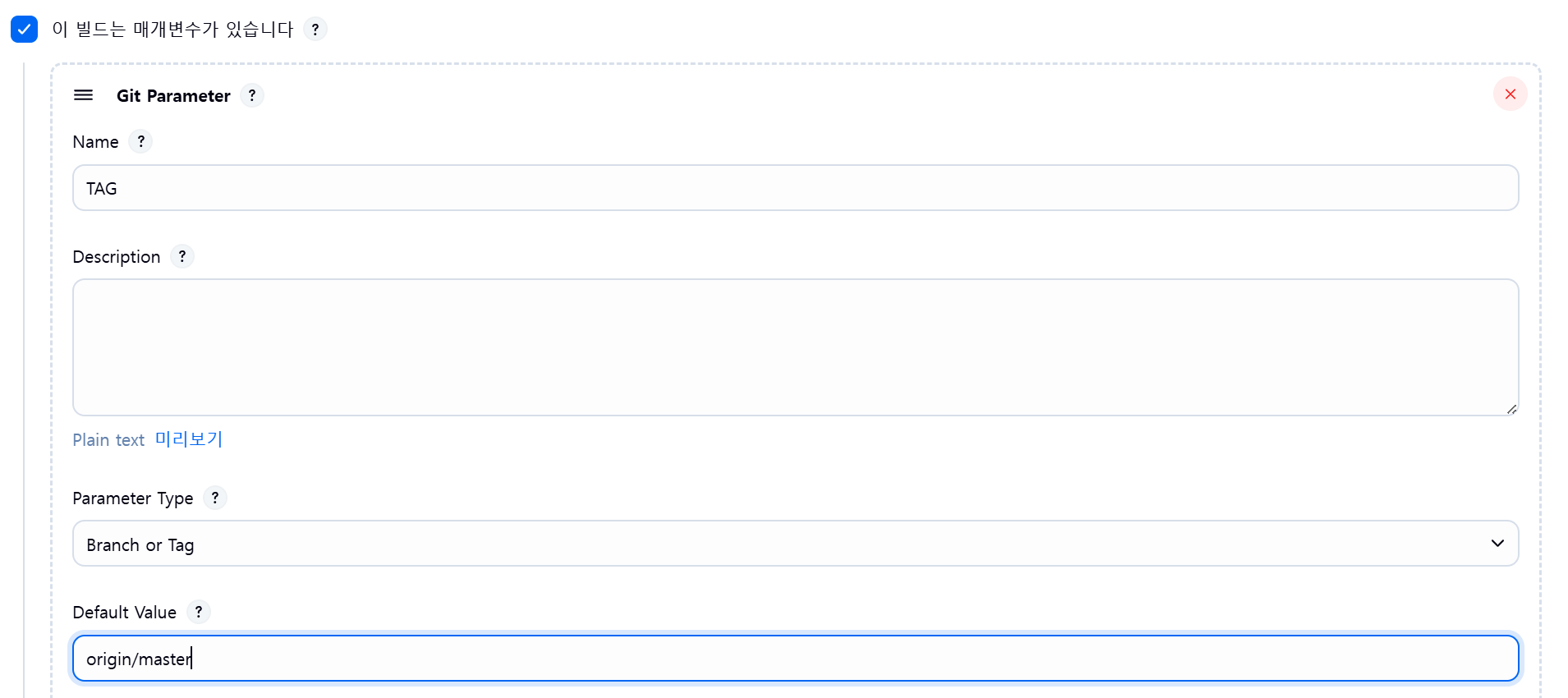This screenshot has width=1568, height=698.
Task: Click the Plain text link
Action: coord(108,440)
